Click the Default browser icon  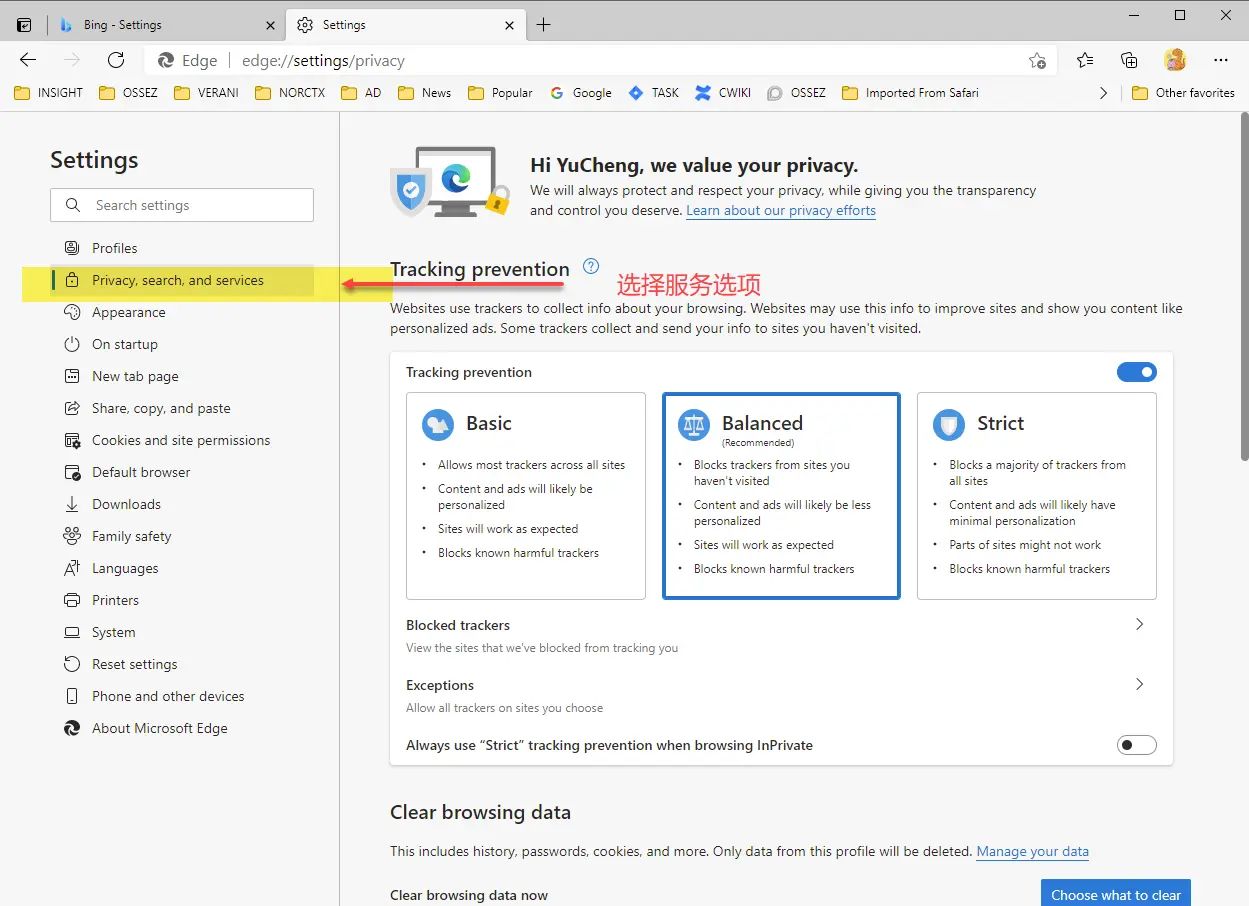pos(72,472)
